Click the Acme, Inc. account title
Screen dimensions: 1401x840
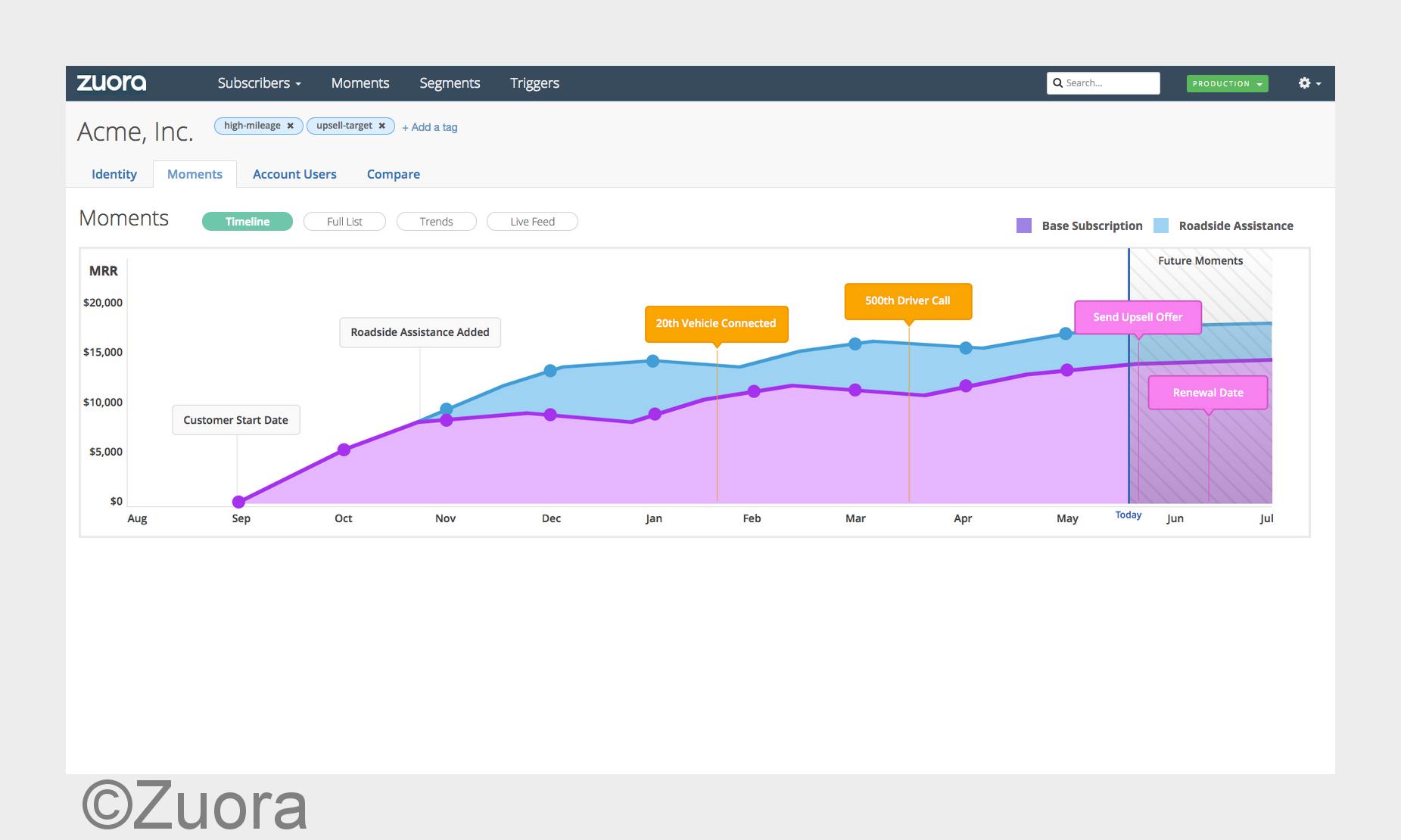(135, 132)
